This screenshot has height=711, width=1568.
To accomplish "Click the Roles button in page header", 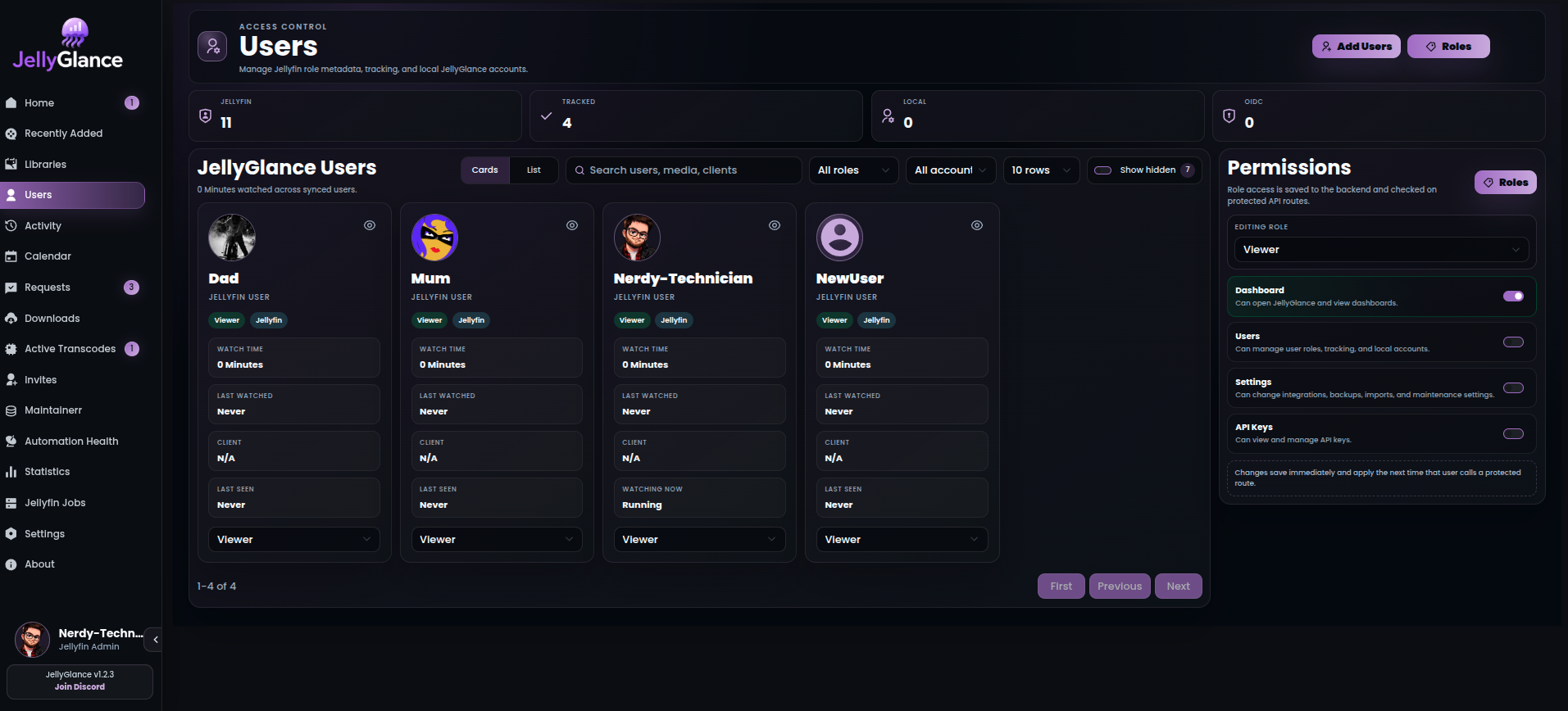I will pyautogui.click(x=1448, y=47).
